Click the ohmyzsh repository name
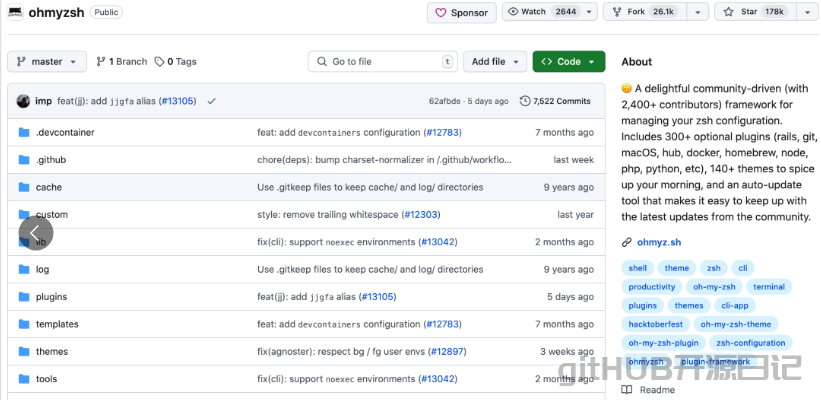 click(x=56, y=13)
